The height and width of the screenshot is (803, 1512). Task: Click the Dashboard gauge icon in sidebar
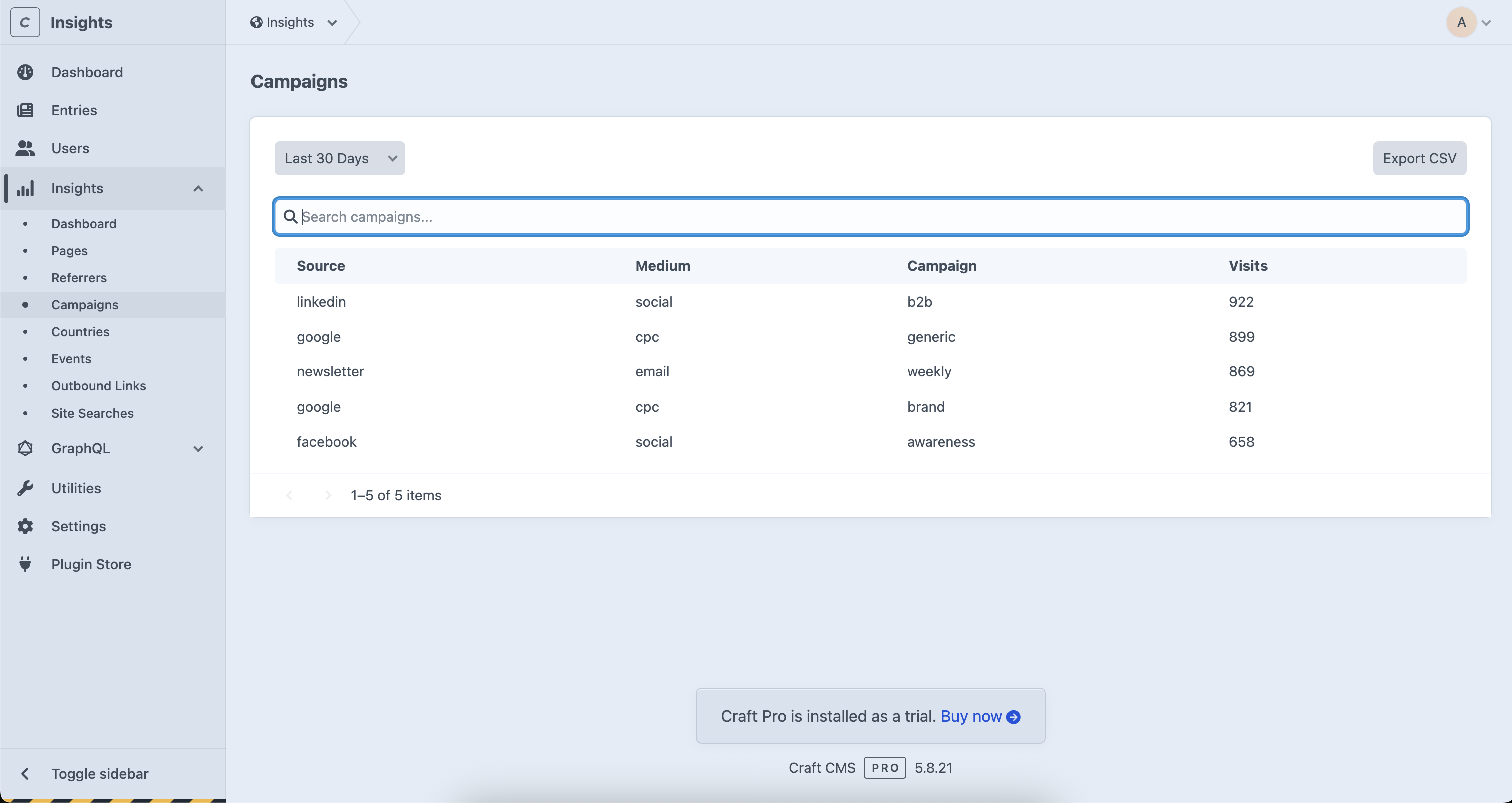pos(25,72)
